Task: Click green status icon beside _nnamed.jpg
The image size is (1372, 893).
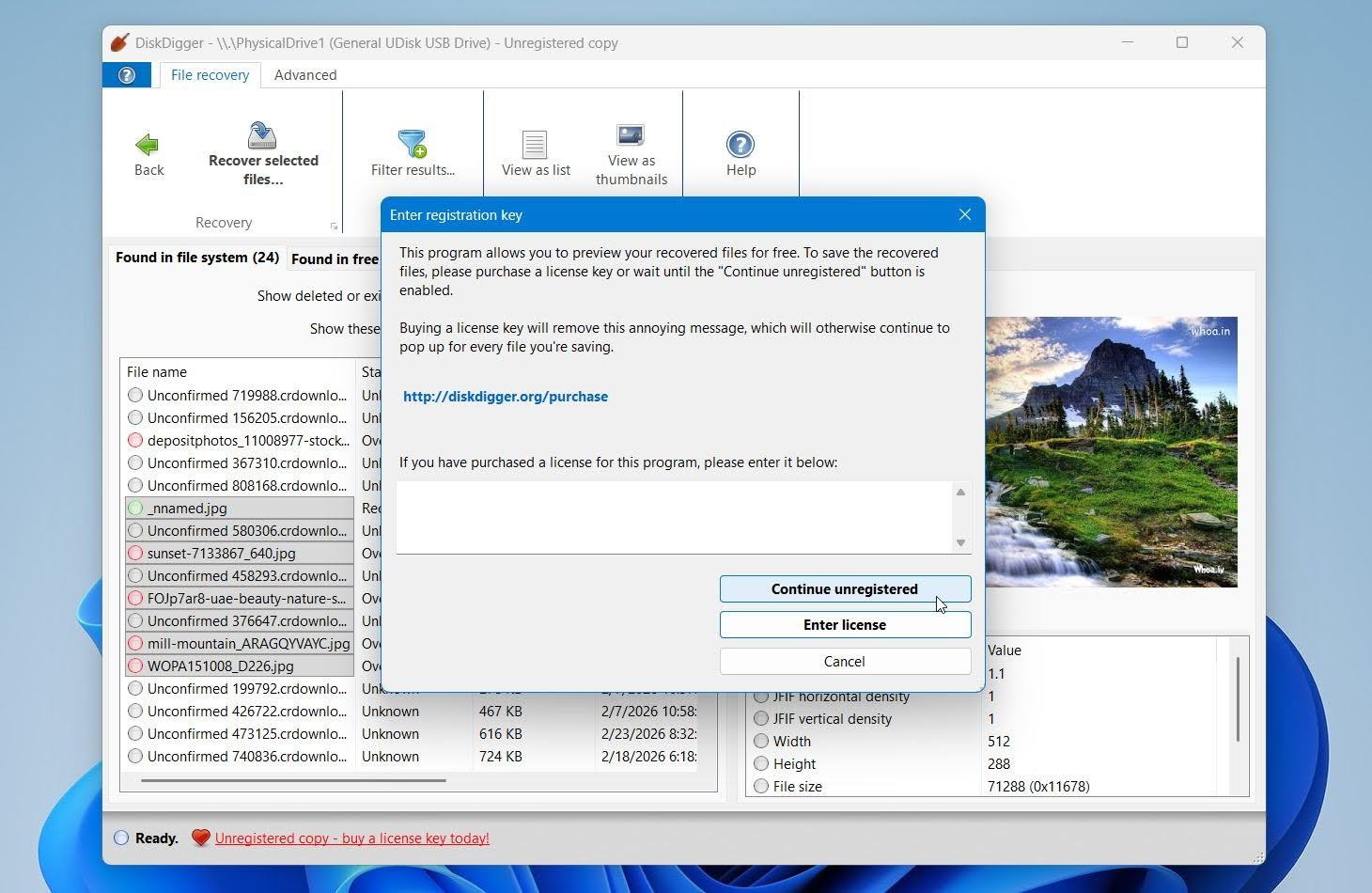Action: coord(135,508)
